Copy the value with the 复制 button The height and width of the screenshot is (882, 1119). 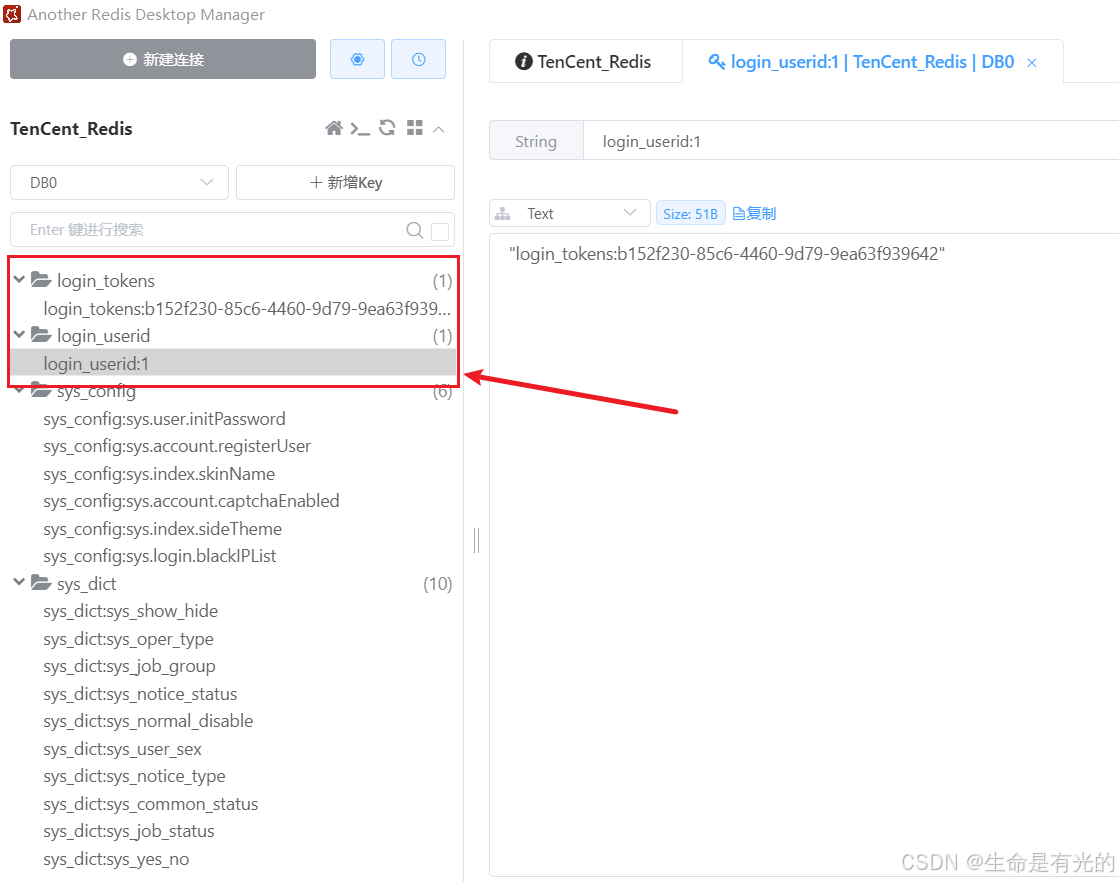click(754, 213)
